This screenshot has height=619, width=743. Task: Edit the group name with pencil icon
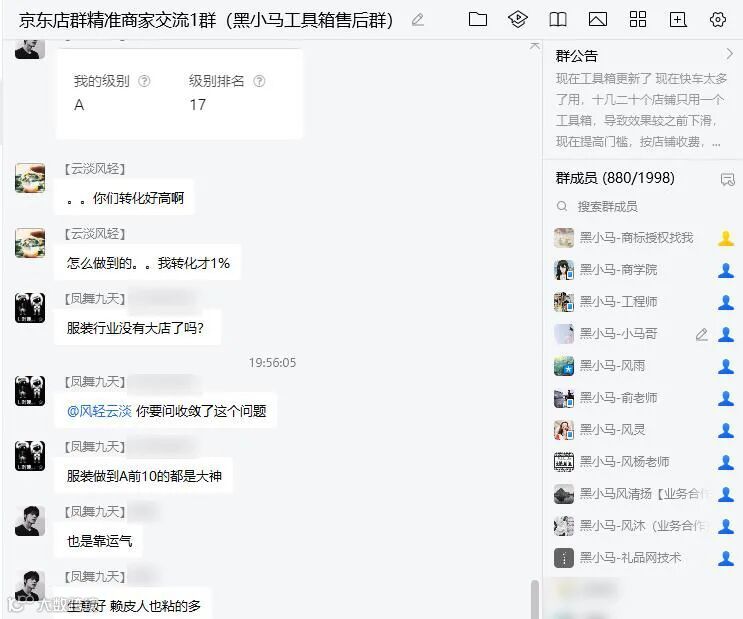417,20
